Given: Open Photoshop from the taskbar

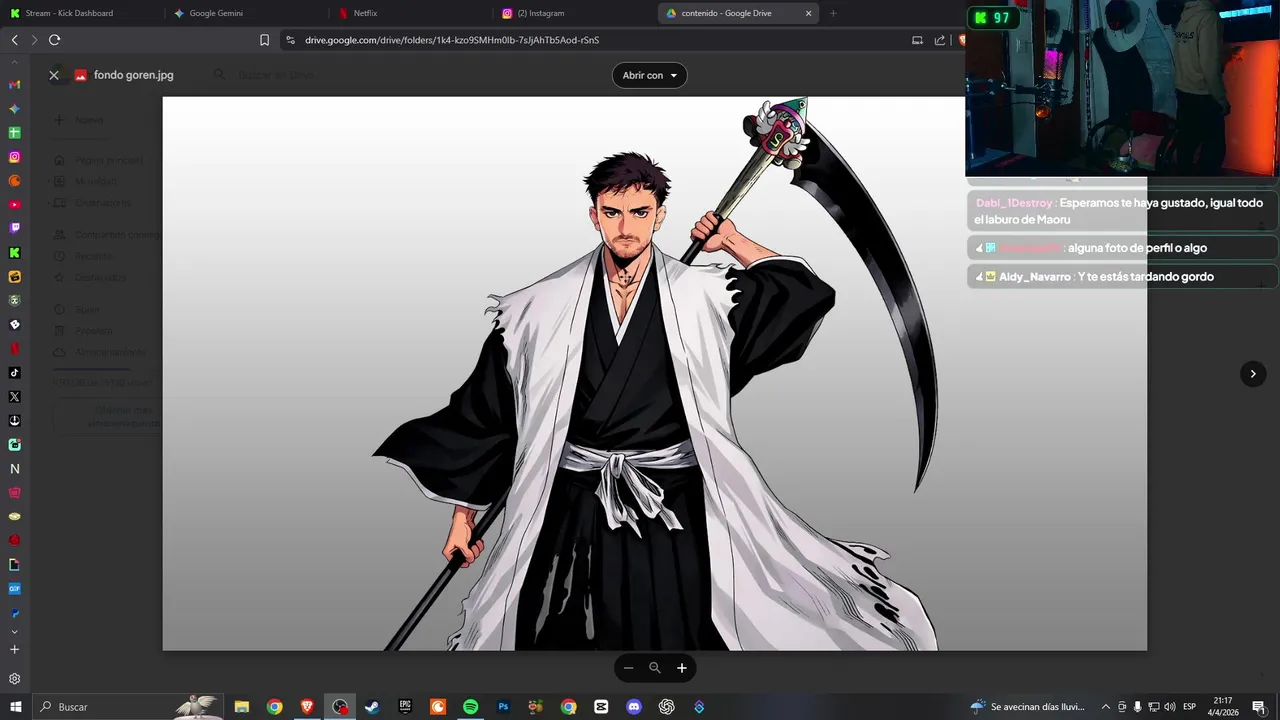Looking at the screenshot, I should [503, 707].
